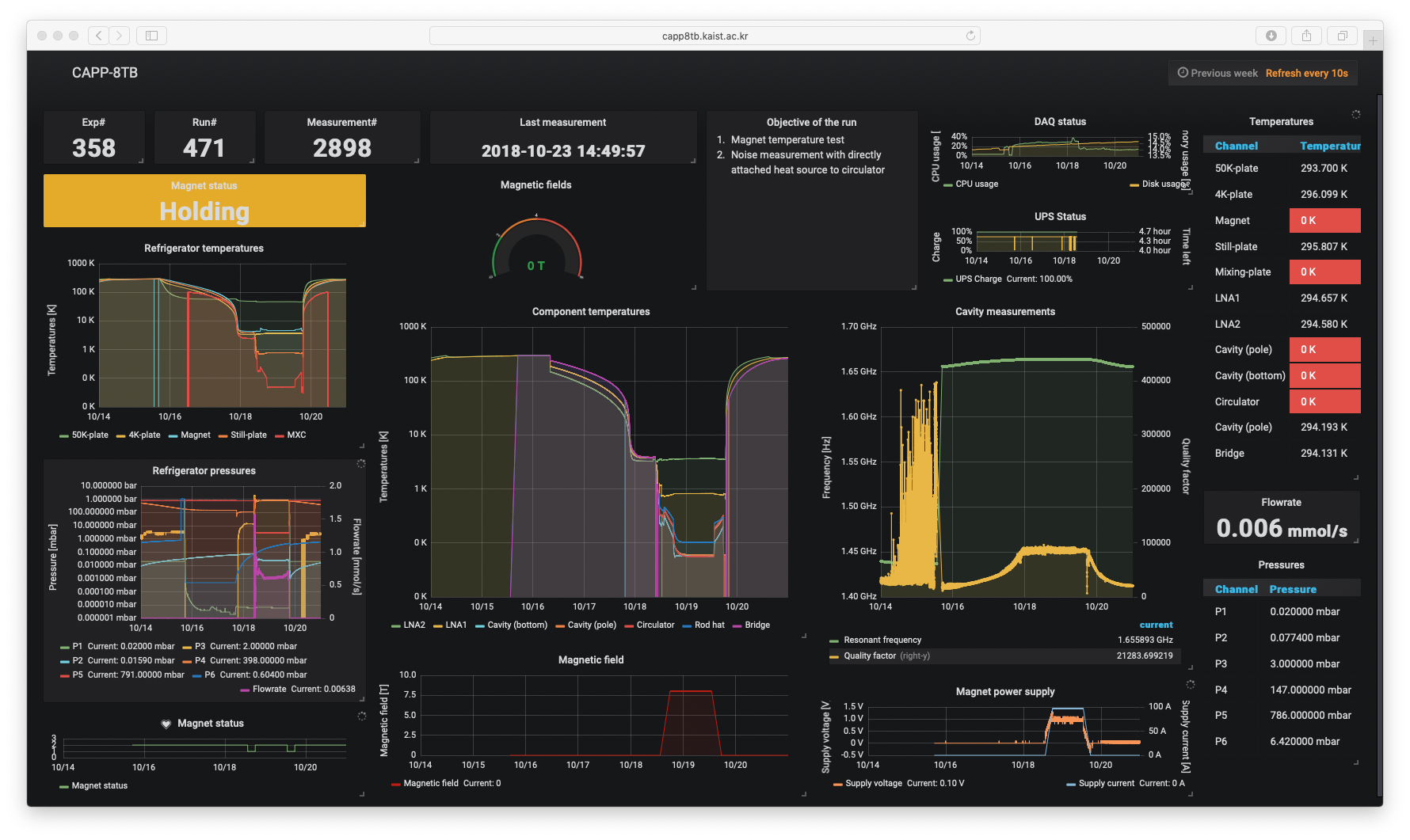This screenshot has width=1410, height=840.
Task: Click the Flowrate 0.006 mmol/s value
Action: [x=1281, y=529]
